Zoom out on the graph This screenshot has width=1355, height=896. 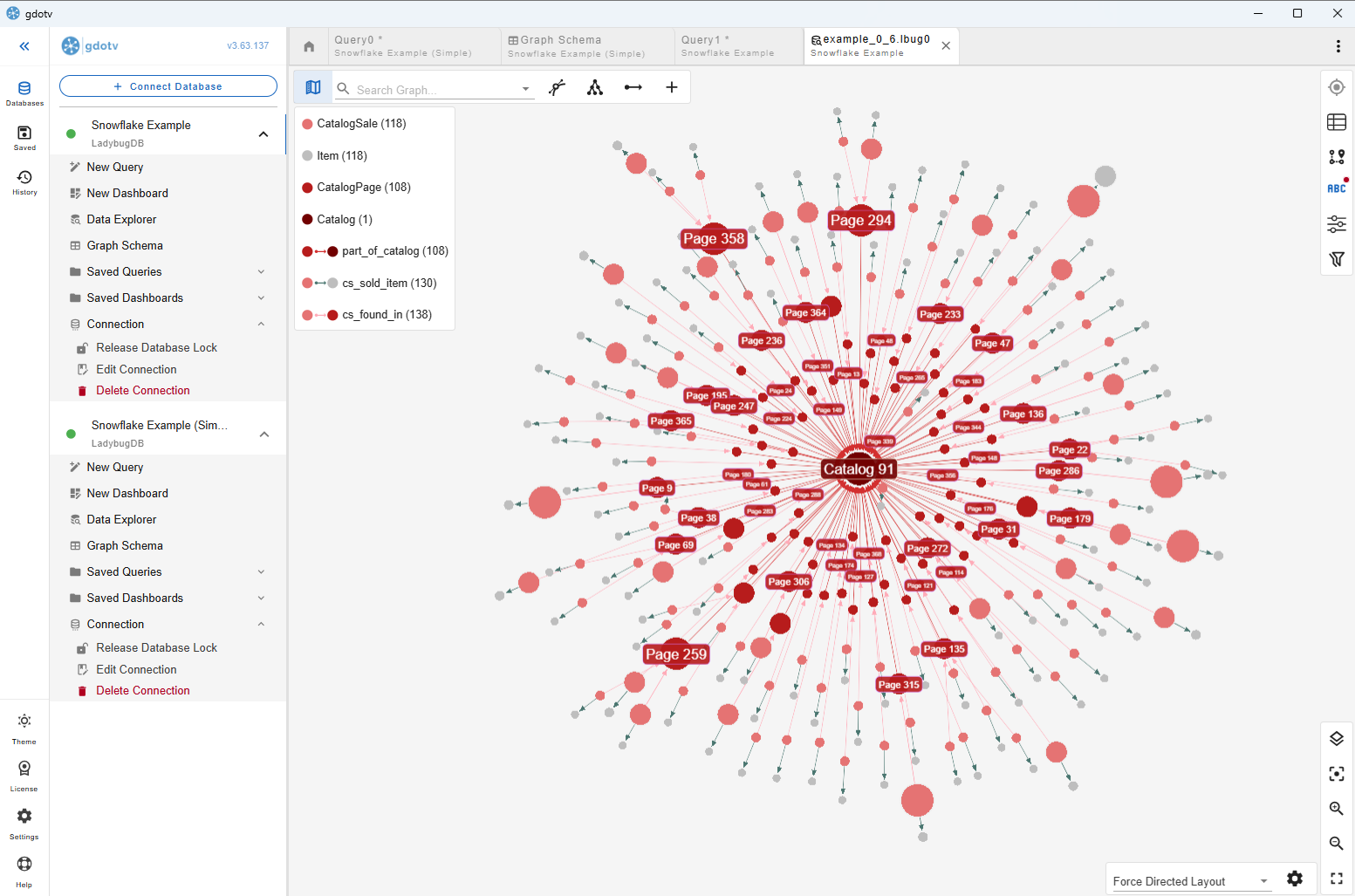tap(1337, 844)
